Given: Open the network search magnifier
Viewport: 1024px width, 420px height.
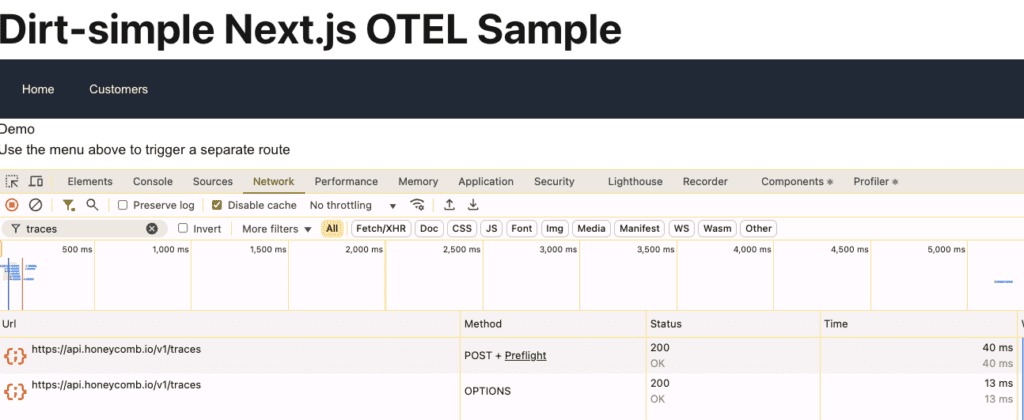Looking at the screenshot, I should (92, 205).
